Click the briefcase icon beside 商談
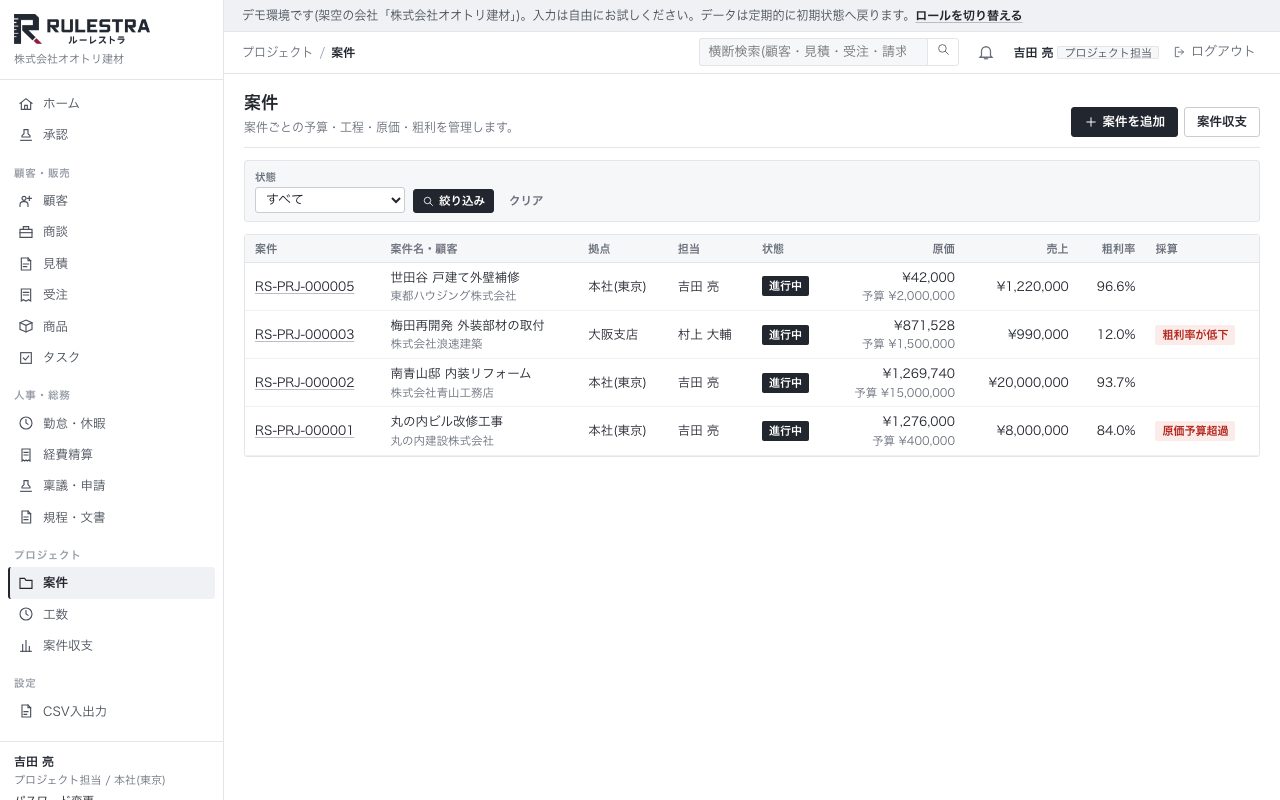This screenshot has height=800, width=1280. [26, 232]
